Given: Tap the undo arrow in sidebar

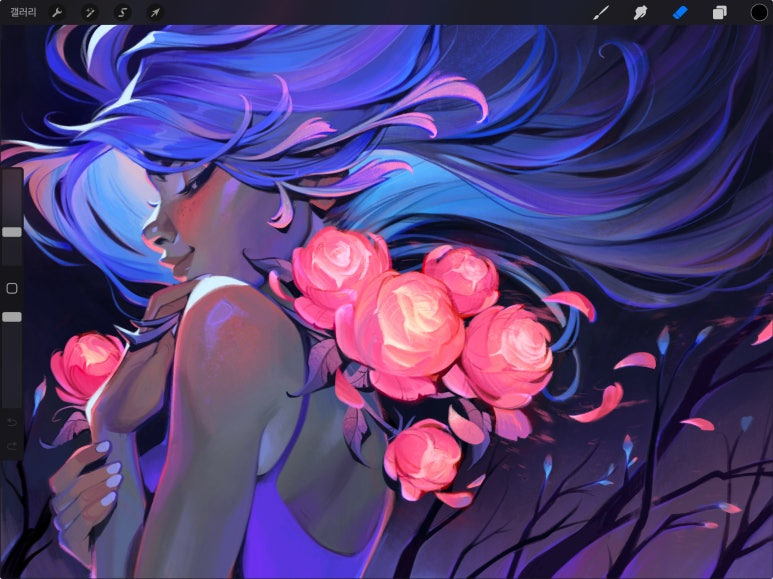Looking at the screenshot, I should (x=12, y=422).
